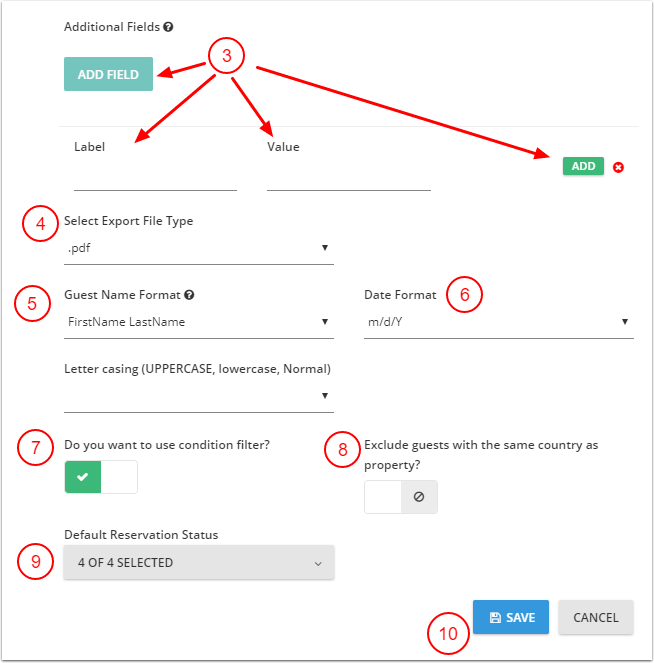The width and height of the screenshot is (654, 663).
Task: Toggle the condition filter switch
Action: 101,478
